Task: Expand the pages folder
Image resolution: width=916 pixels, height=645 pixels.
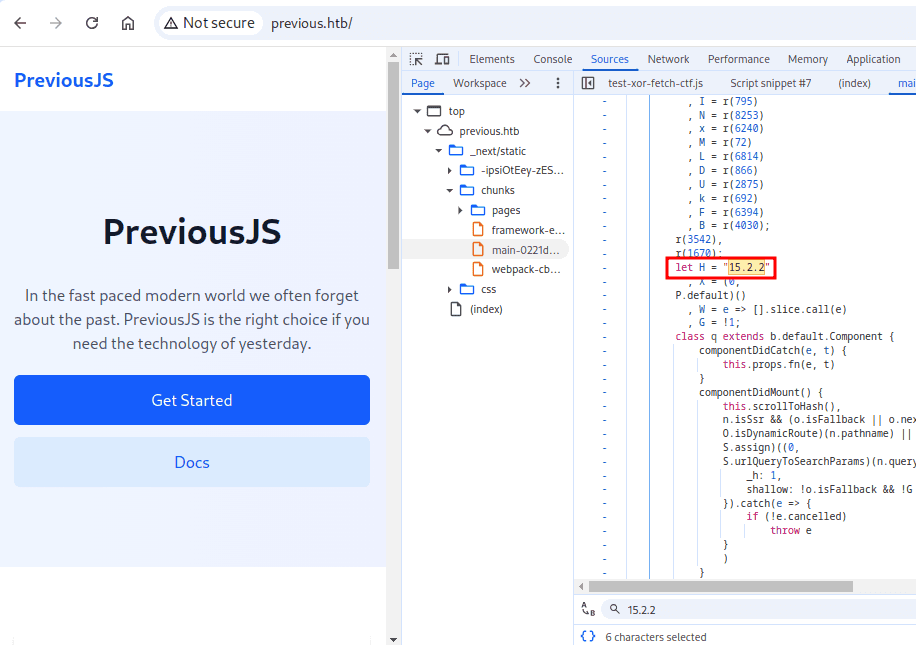Action: click(460, 210)
